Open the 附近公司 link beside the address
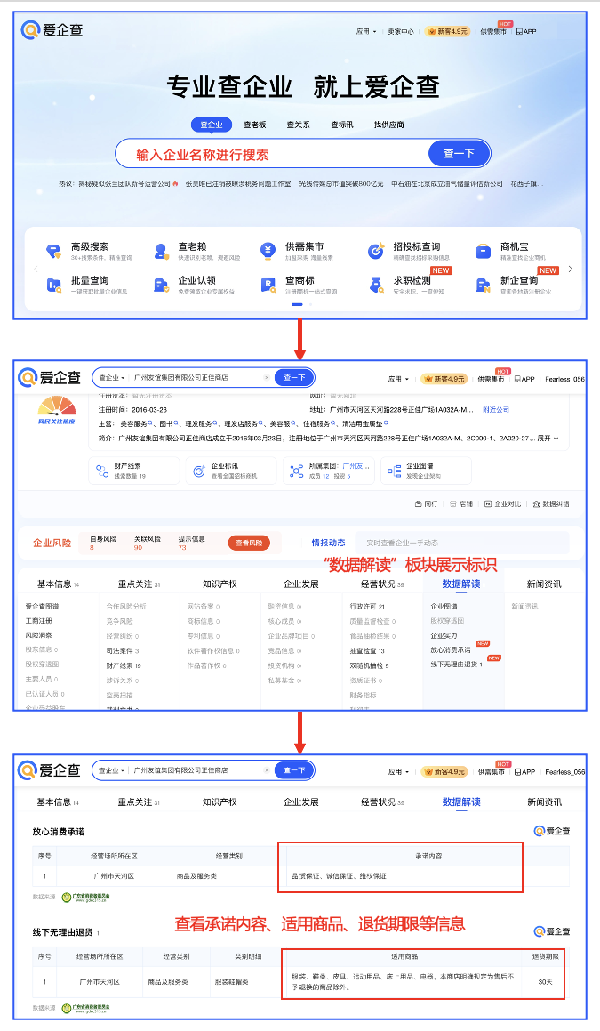 [x=496, y=409]
